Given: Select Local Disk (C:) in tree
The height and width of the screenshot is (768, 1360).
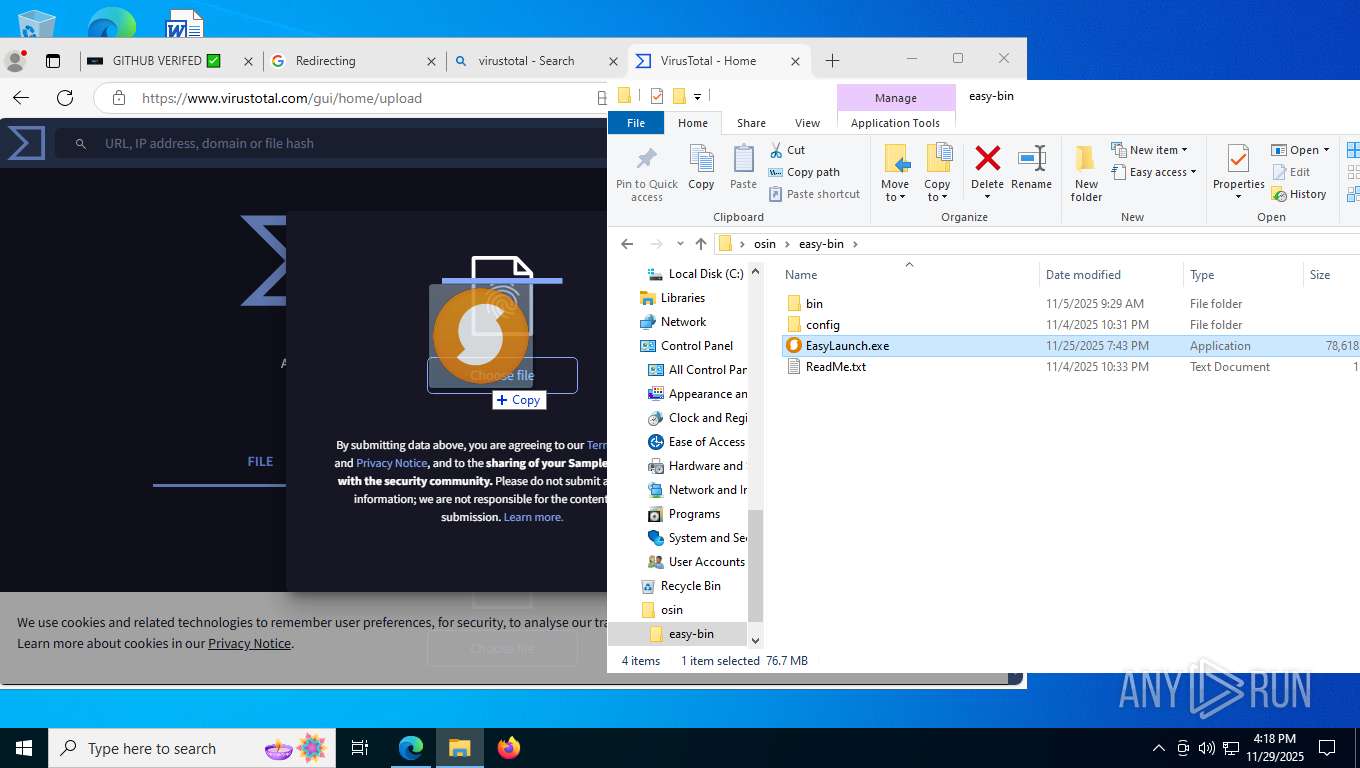Looking at the screenshot, I should click(x=705, y=274).
